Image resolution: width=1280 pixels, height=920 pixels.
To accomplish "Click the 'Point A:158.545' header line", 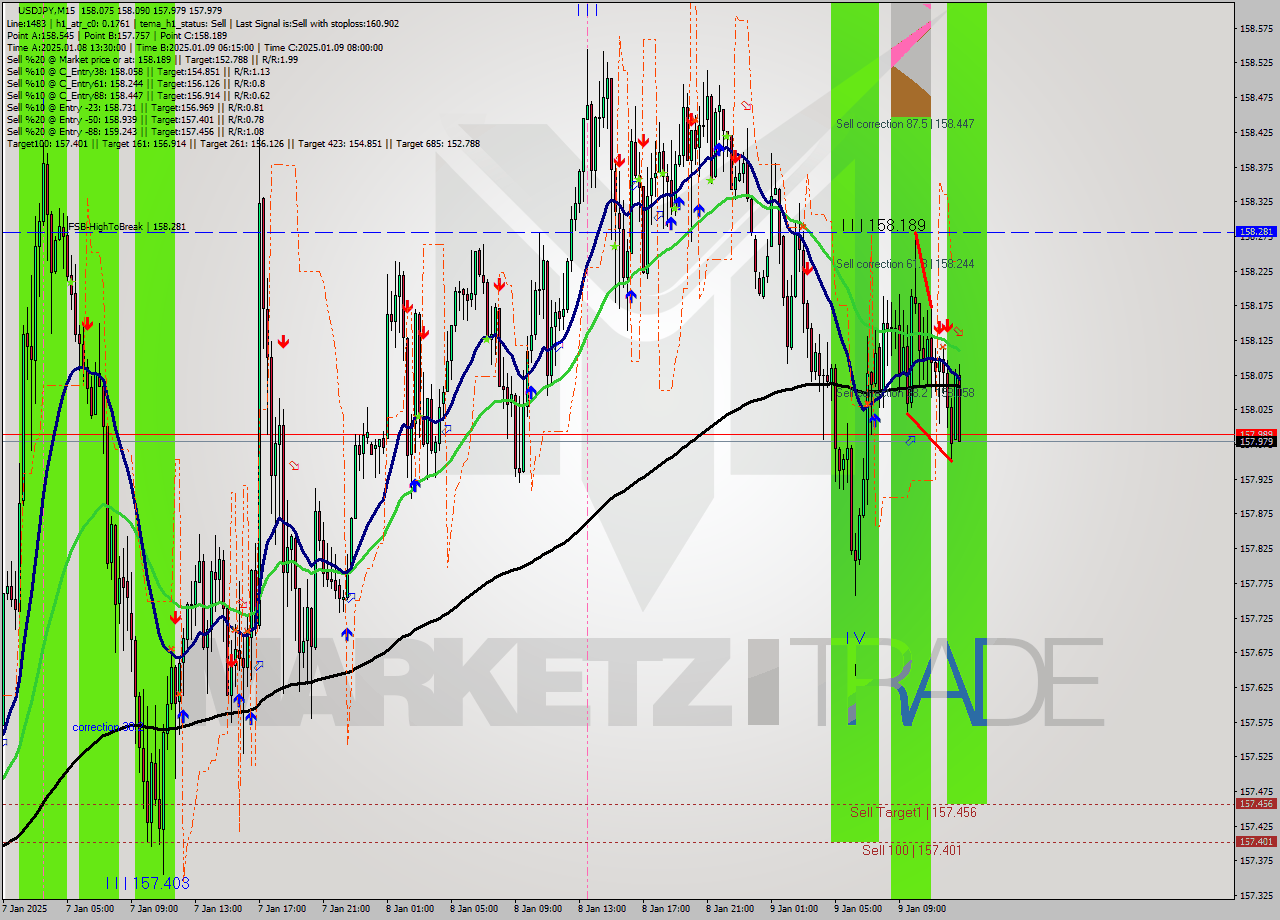I will 117,35.
